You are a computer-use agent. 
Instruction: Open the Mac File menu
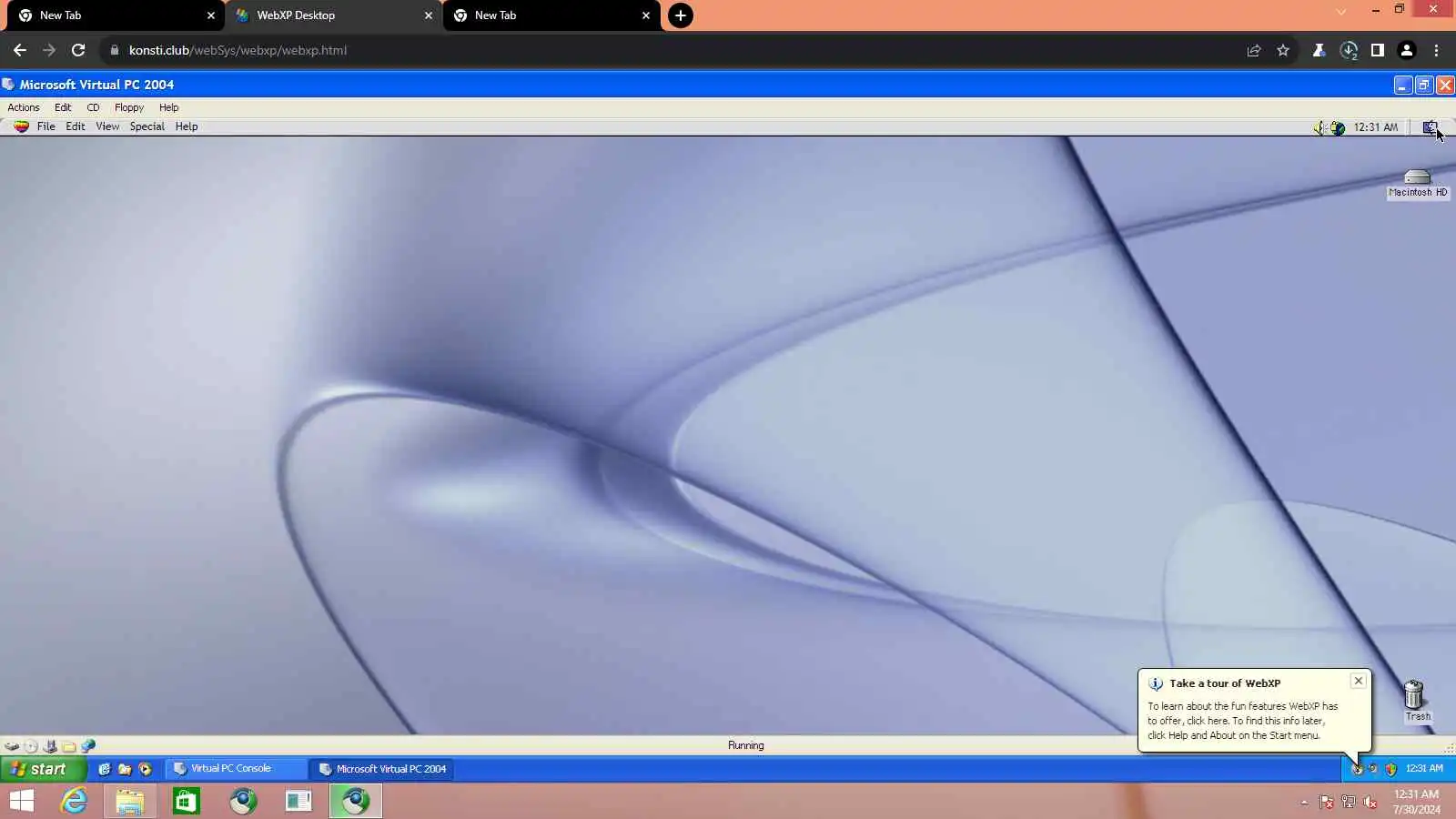coord(46,126)
